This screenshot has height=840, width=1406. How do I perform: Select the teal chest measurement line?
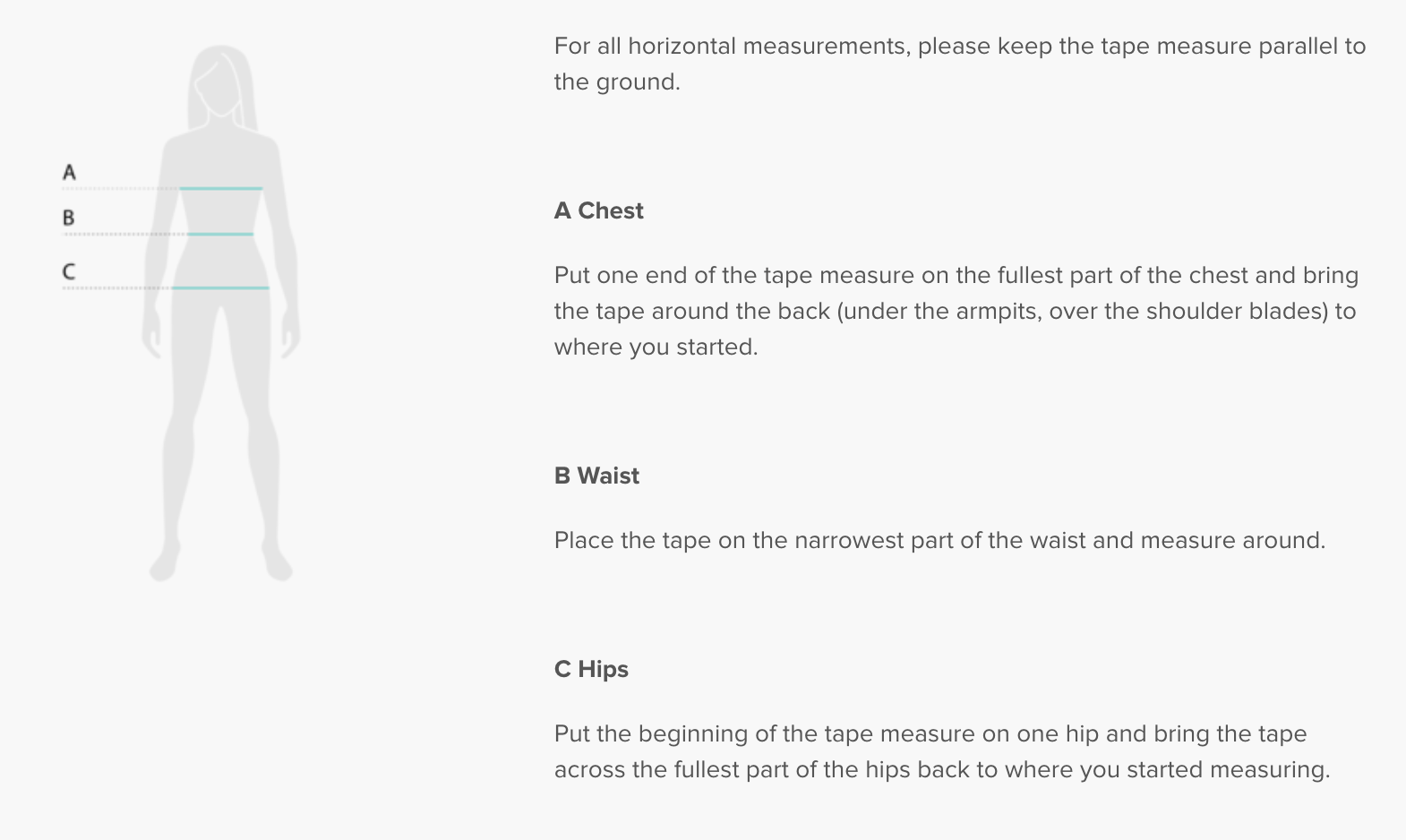tap(220, 188)
